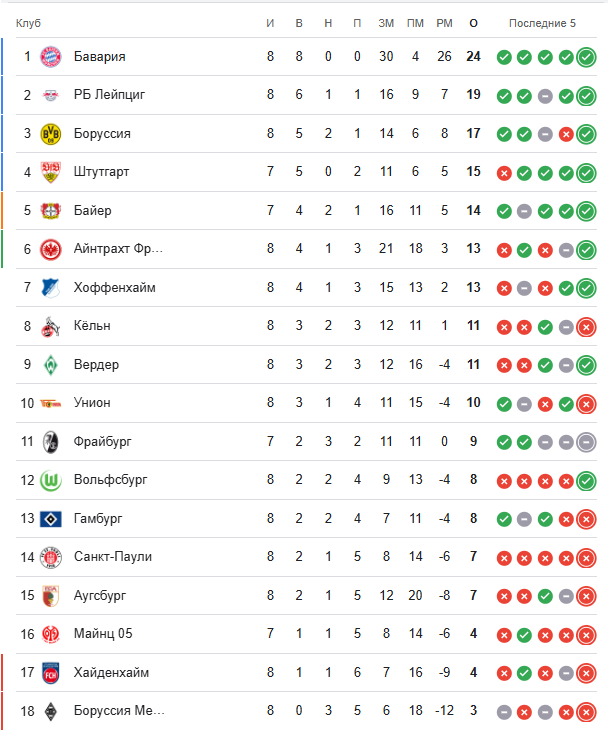
Task: Click the Werder Bremen diamond logo
Action: (x=50, y=365)
